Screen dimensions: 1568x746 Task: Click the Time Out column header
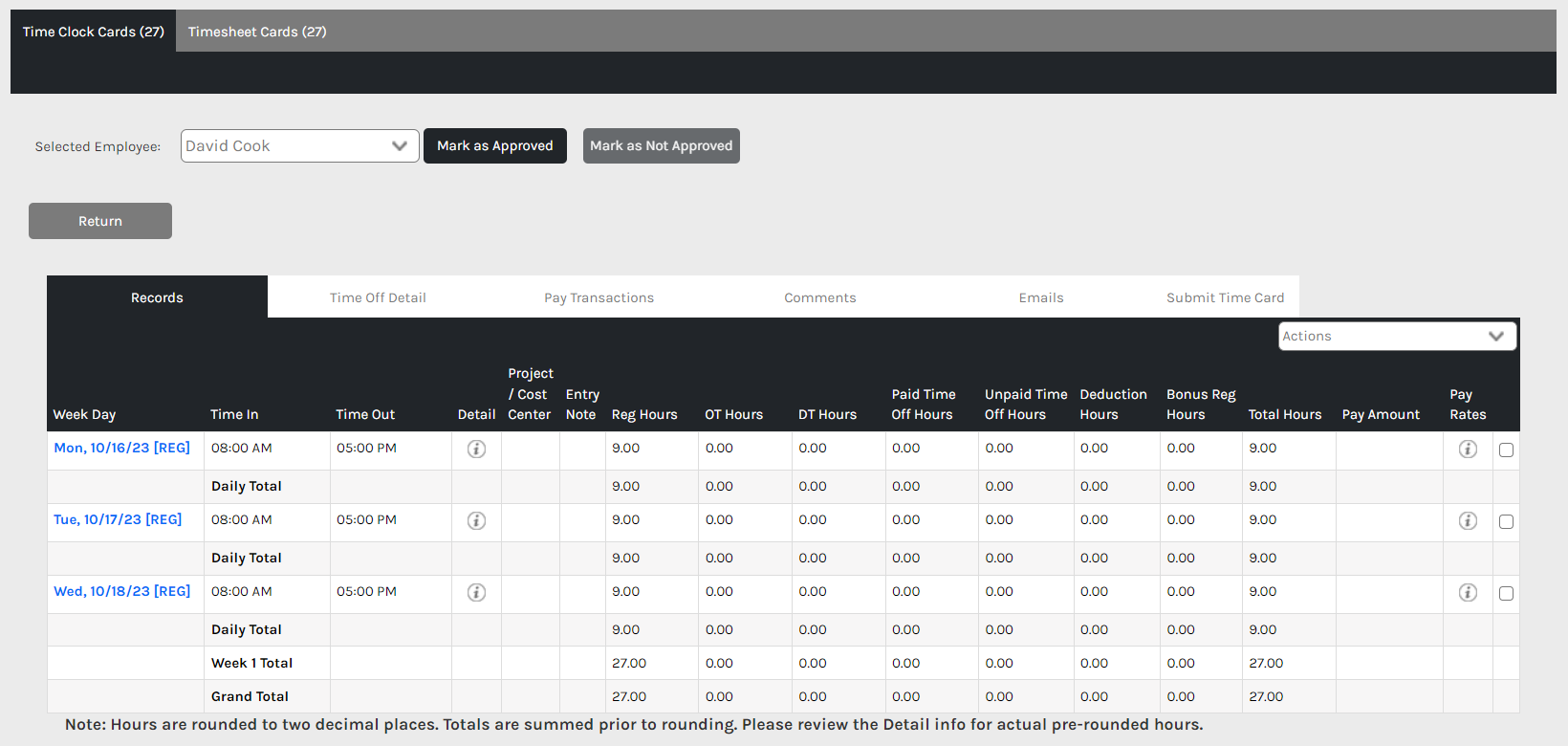pos(365,414)
